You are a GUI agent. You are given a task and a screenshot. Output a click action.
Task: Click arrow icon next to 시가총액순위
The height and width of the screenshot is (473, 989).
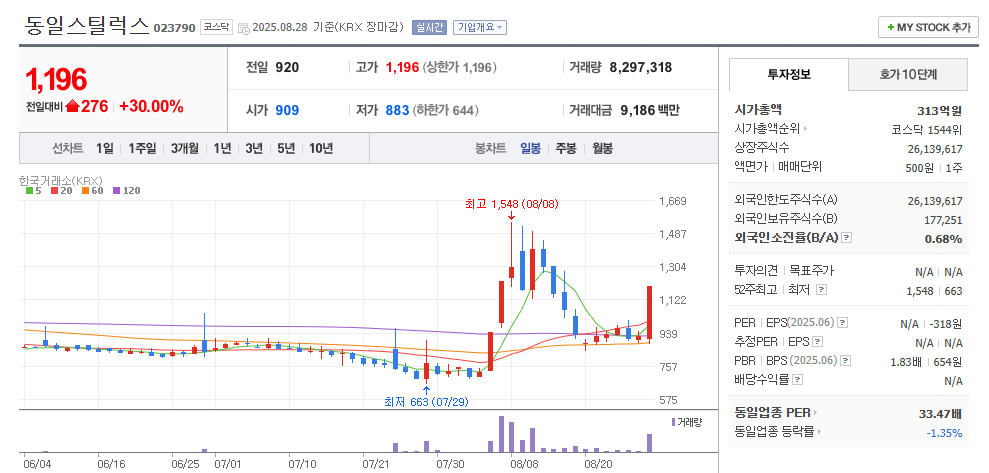(x=805, y=129)
